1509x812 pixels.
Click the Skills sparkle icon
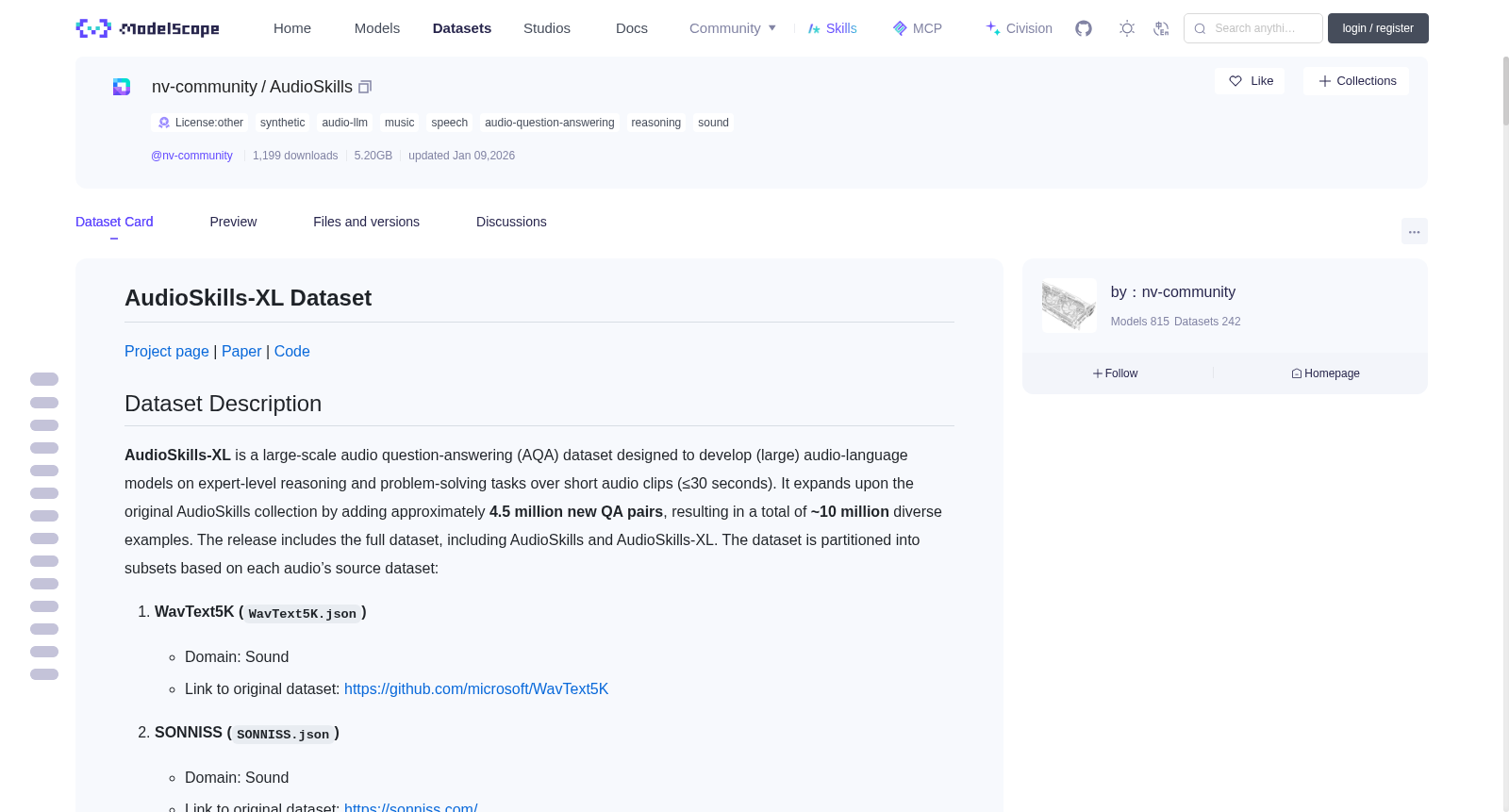pyautogui.click(x=814, y=28)
